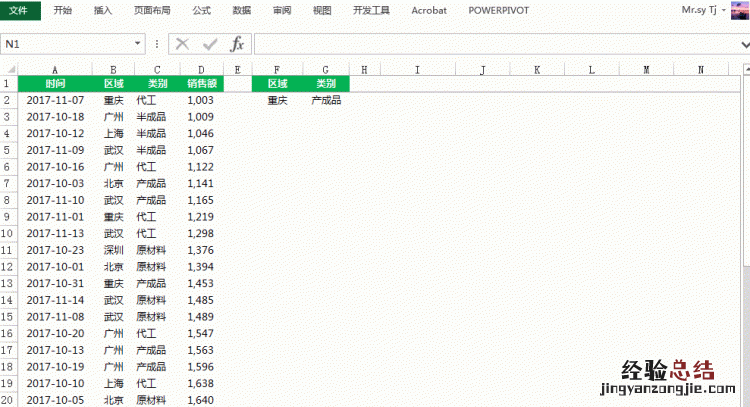Screen dimensions: 750x407
Task: Click the vertical scrollbar on the right
Action: (x=745, y=200)
